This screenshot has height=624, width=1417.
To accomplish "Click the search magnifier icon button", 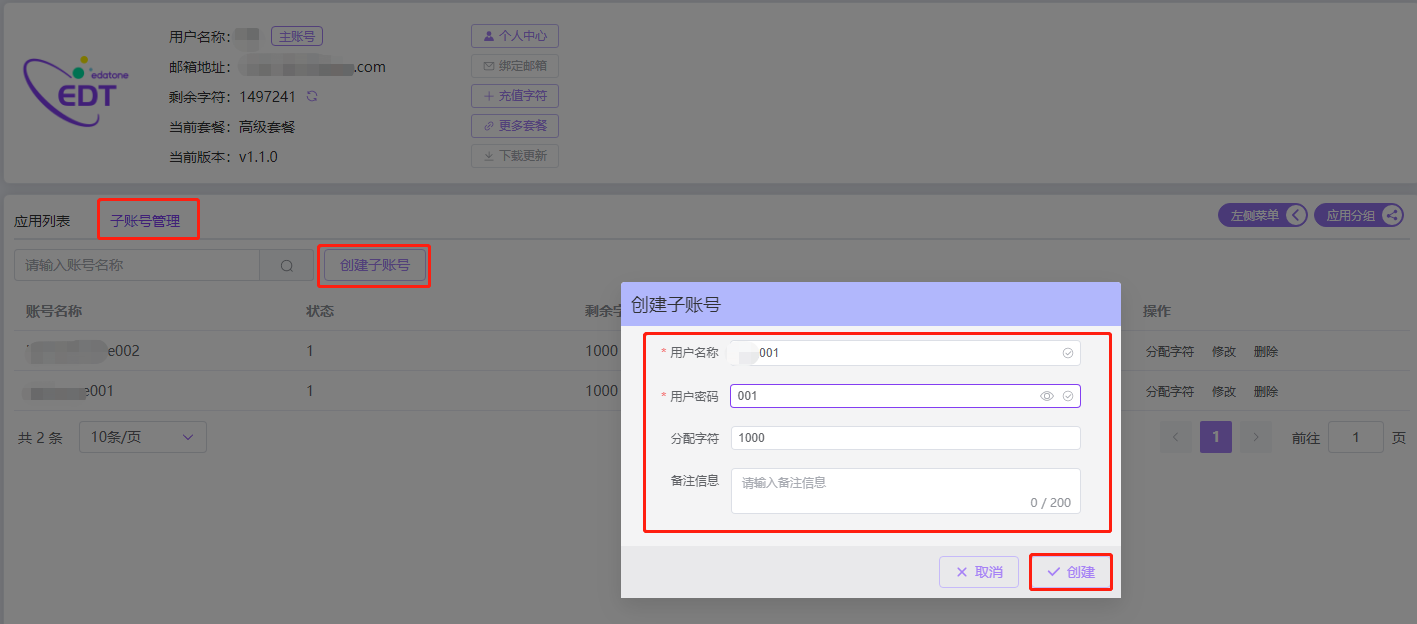I will [287, 266].
